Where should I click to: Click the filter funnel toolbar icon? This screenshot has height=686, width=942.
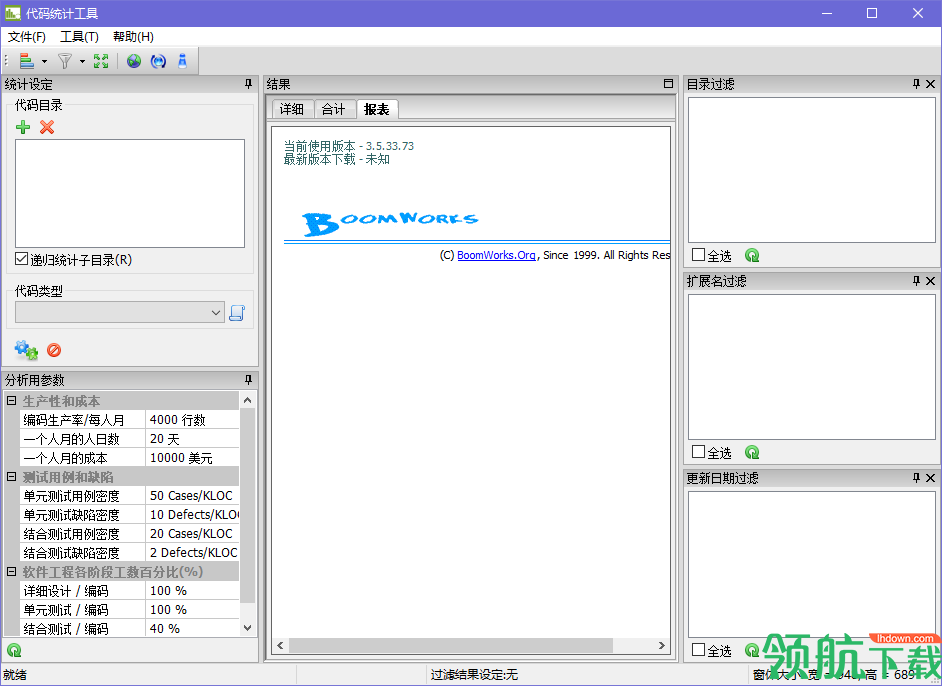click(64, 61)
